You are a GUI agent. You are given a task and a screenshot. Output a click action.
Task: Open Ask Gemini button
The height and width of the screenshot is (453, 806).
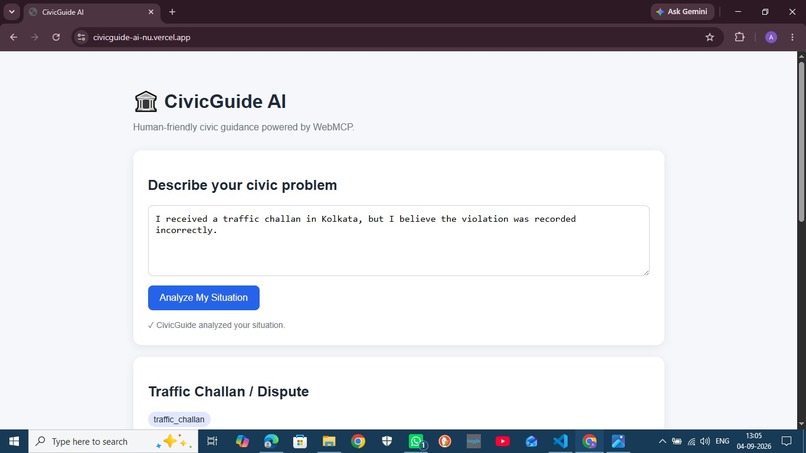[682, 11]
